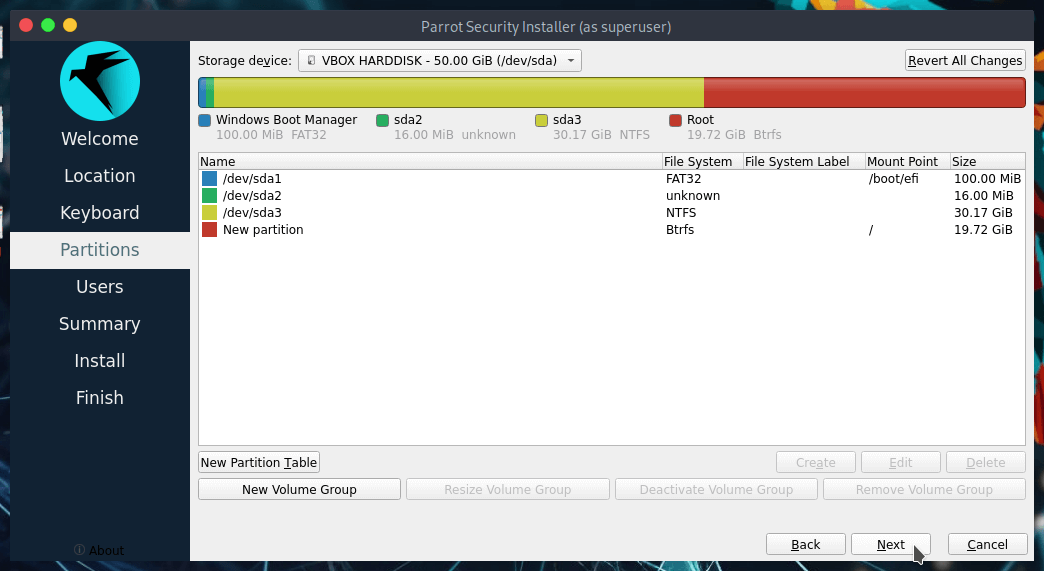The height and width of the screenshot is (571, 1044).
Task: Click the New Volume Group button
Action: tap(299, 489)
